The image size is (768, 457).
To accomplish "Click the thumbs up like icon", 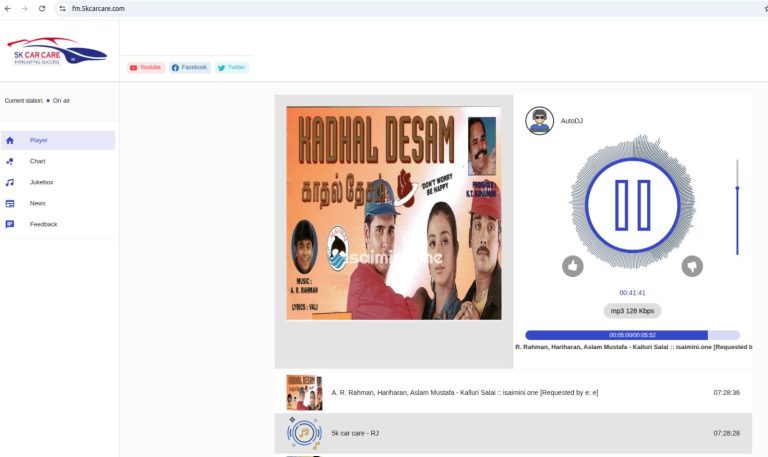I will [x=573, y=266].
